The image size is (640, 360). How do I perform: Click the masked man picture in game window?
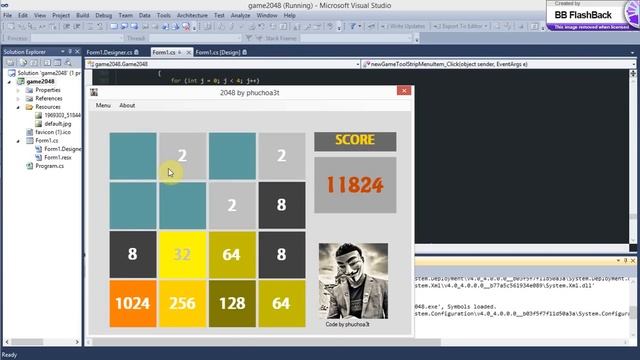tap(353, 281)
